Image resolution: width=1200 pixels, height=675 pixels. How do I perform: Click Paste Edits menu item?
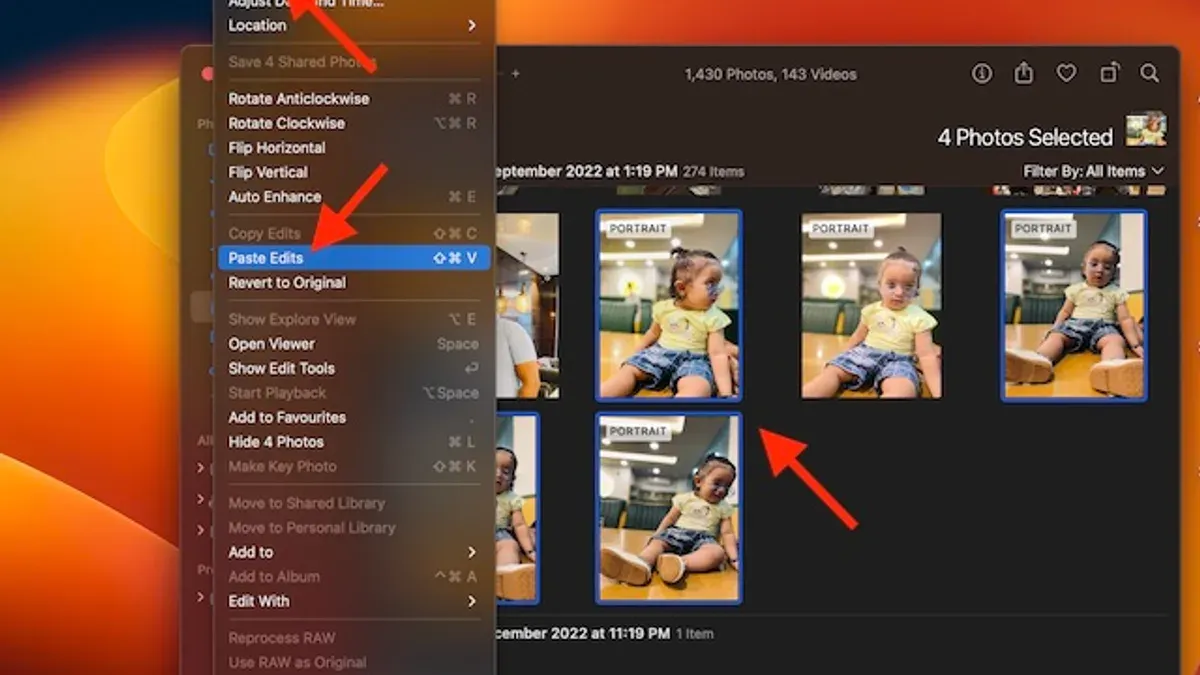point(354,258)
